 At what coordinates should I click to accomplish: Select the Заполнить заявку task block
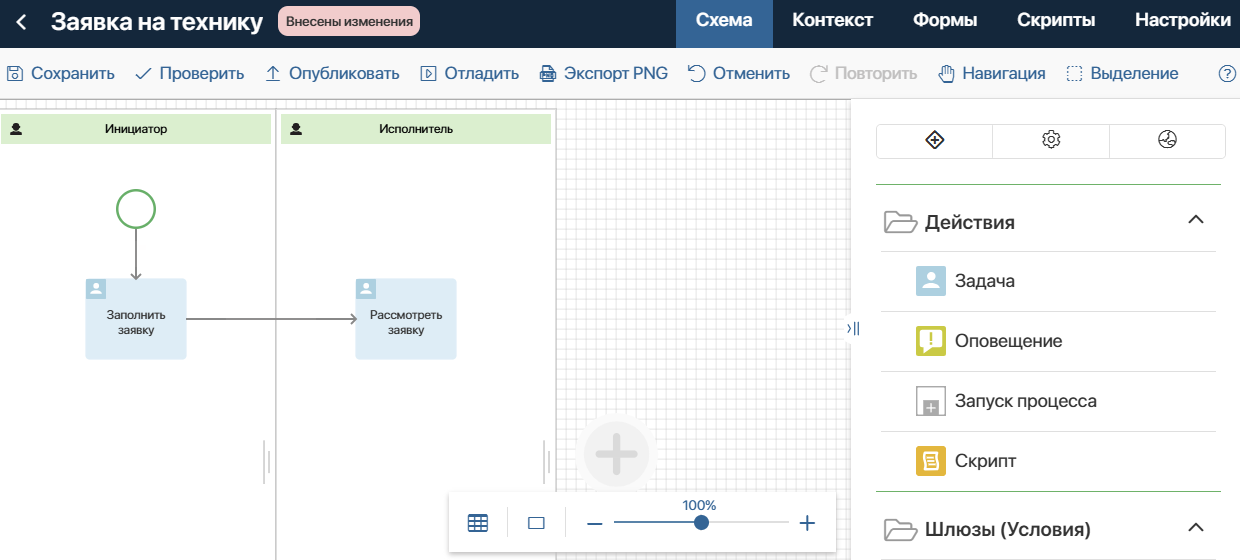[x=136, y=319]
